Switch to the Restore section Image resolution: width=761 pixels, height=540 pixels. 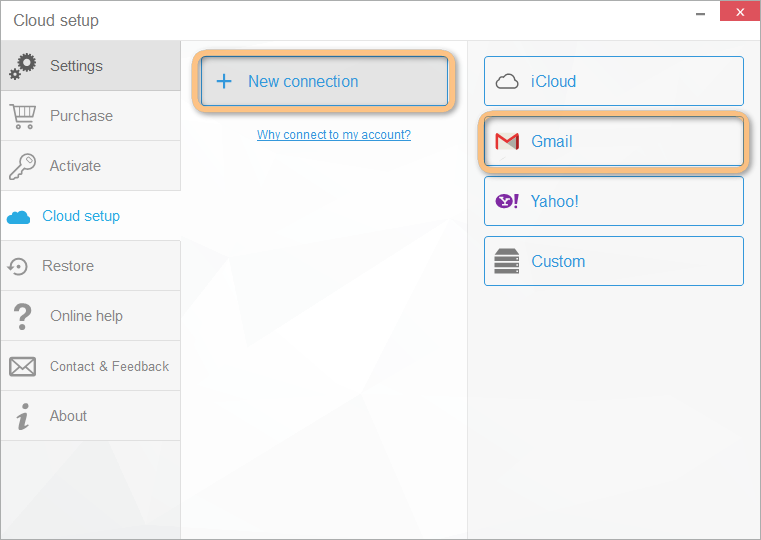tap(91, 266)
